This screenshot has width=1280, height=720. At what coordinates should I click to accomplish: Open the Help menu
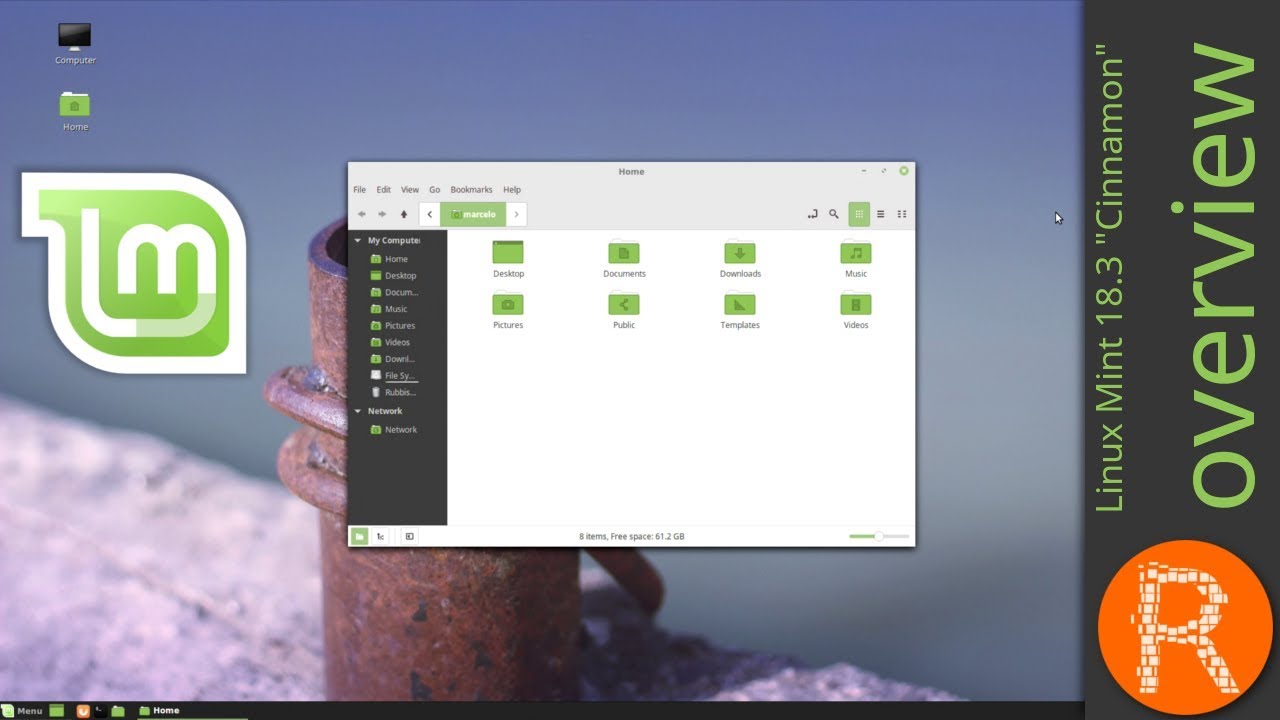pyautogui.click(x=512, y=189)
